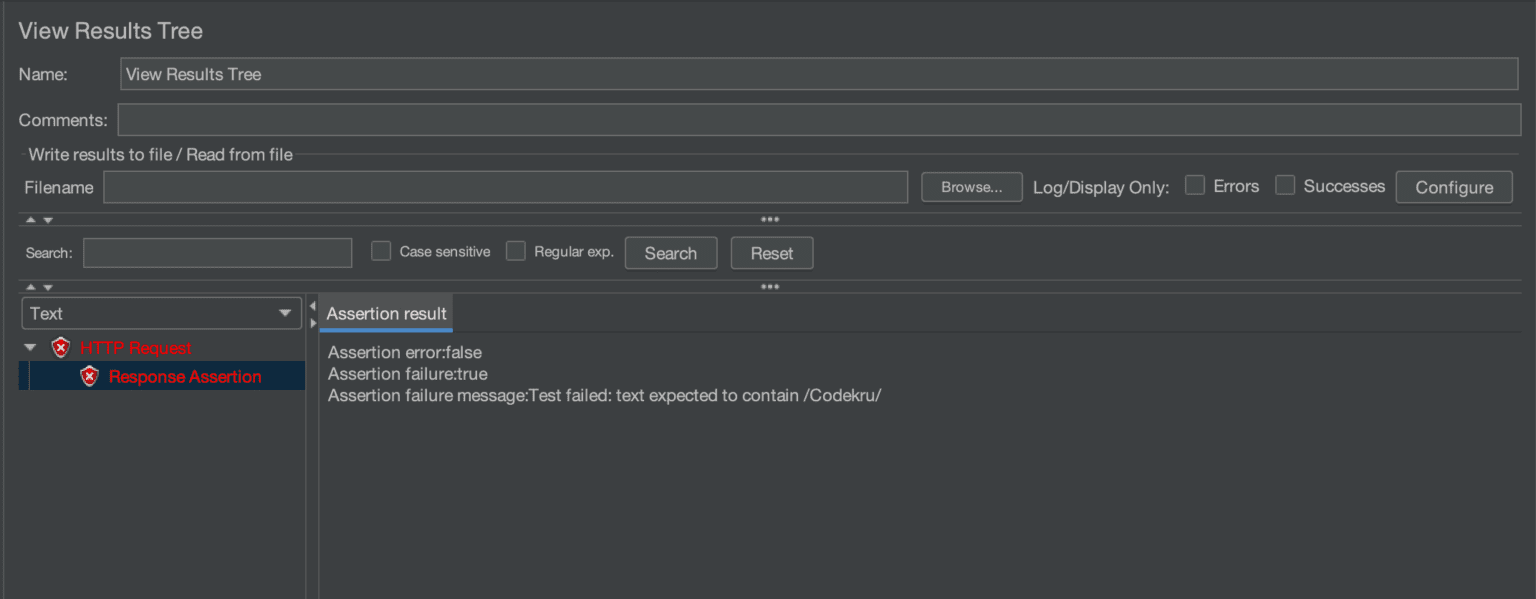Focus the Filename input field
1536x599 pixels.
pos(505,187)
